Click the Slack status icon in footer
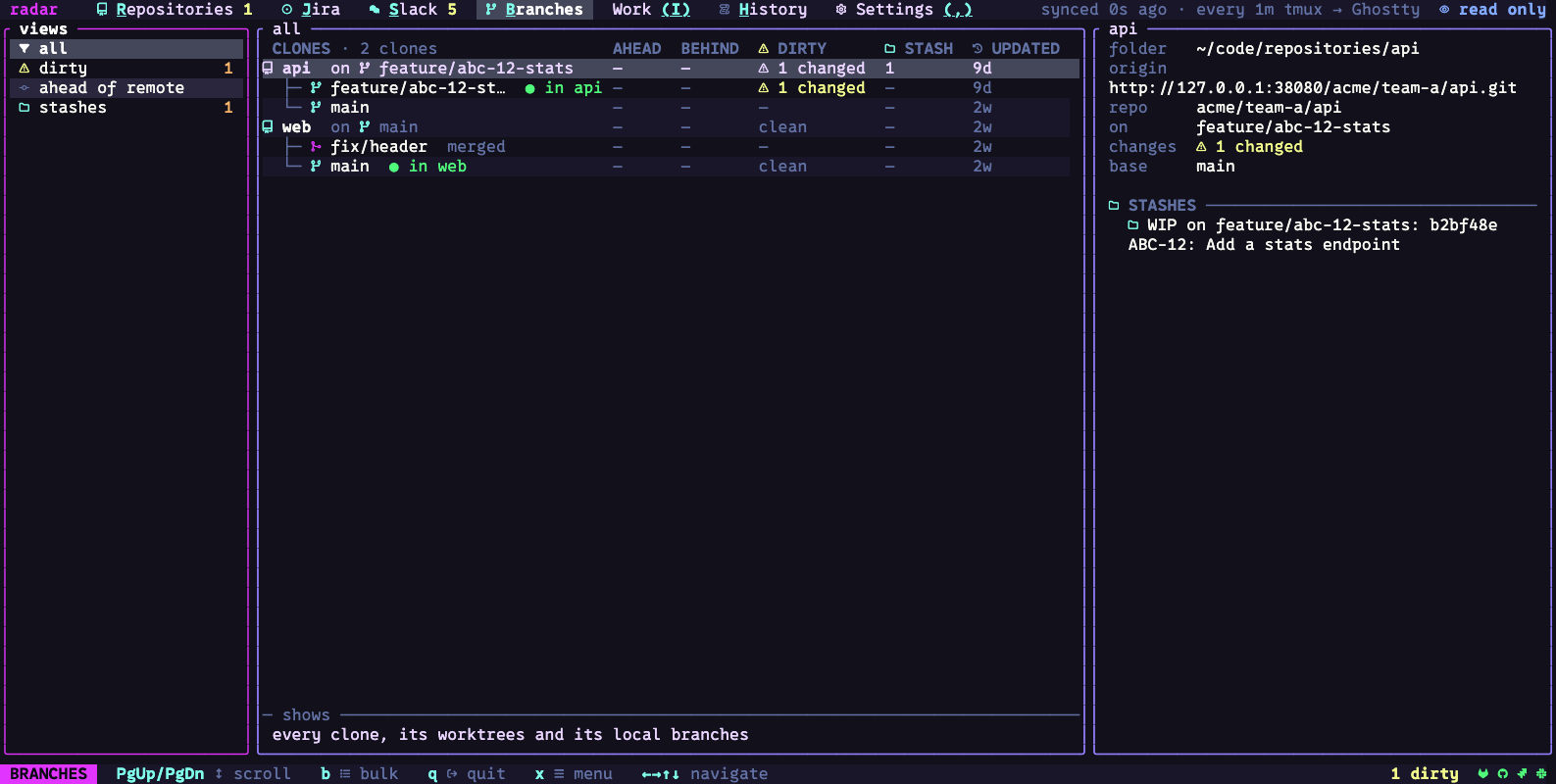Screen dimensions: 1556x784 (1540, 773)
